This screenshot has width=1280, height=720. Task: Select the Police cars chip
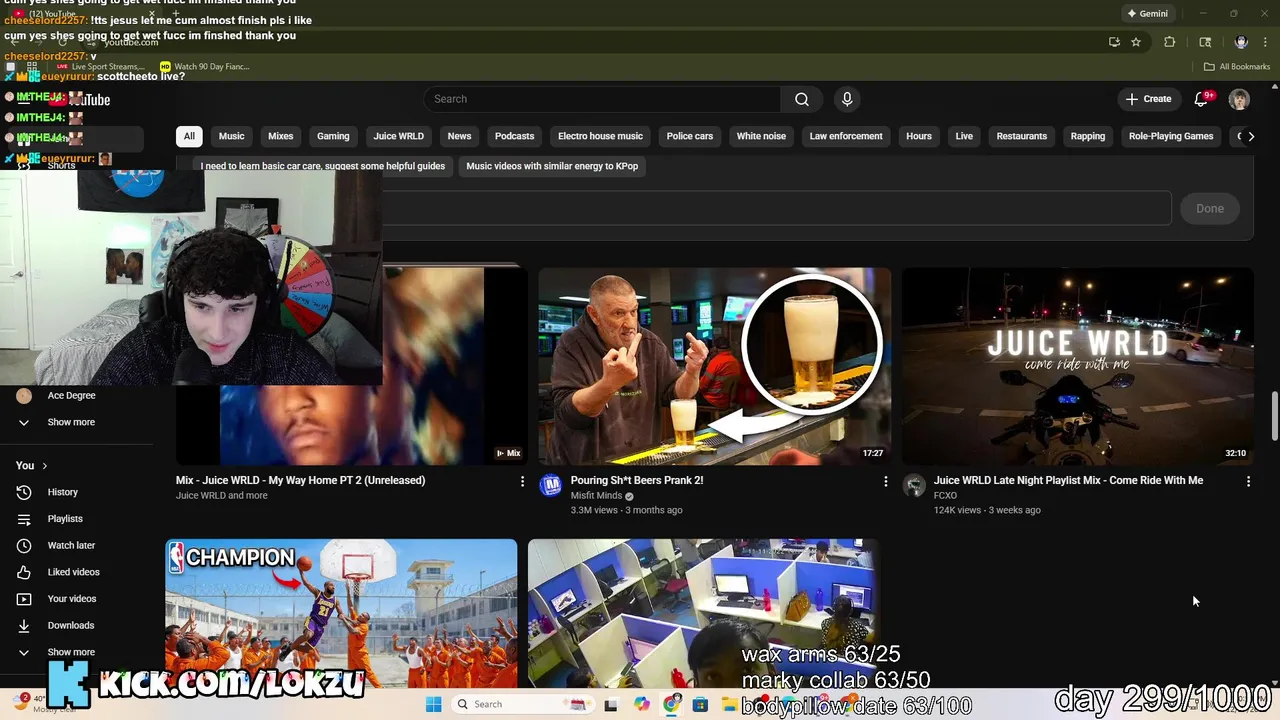[690, 136]
